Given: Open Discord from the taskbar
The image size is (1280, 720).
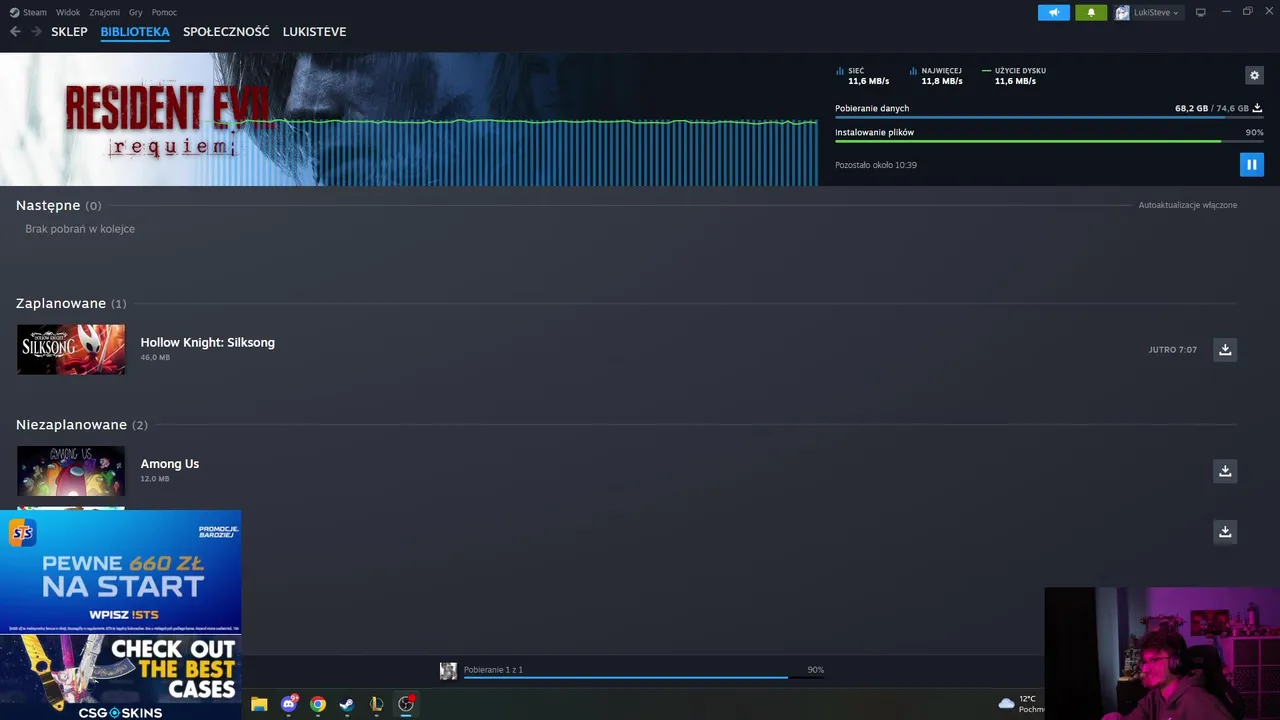Looking at the screenshot, I should 289,704.
